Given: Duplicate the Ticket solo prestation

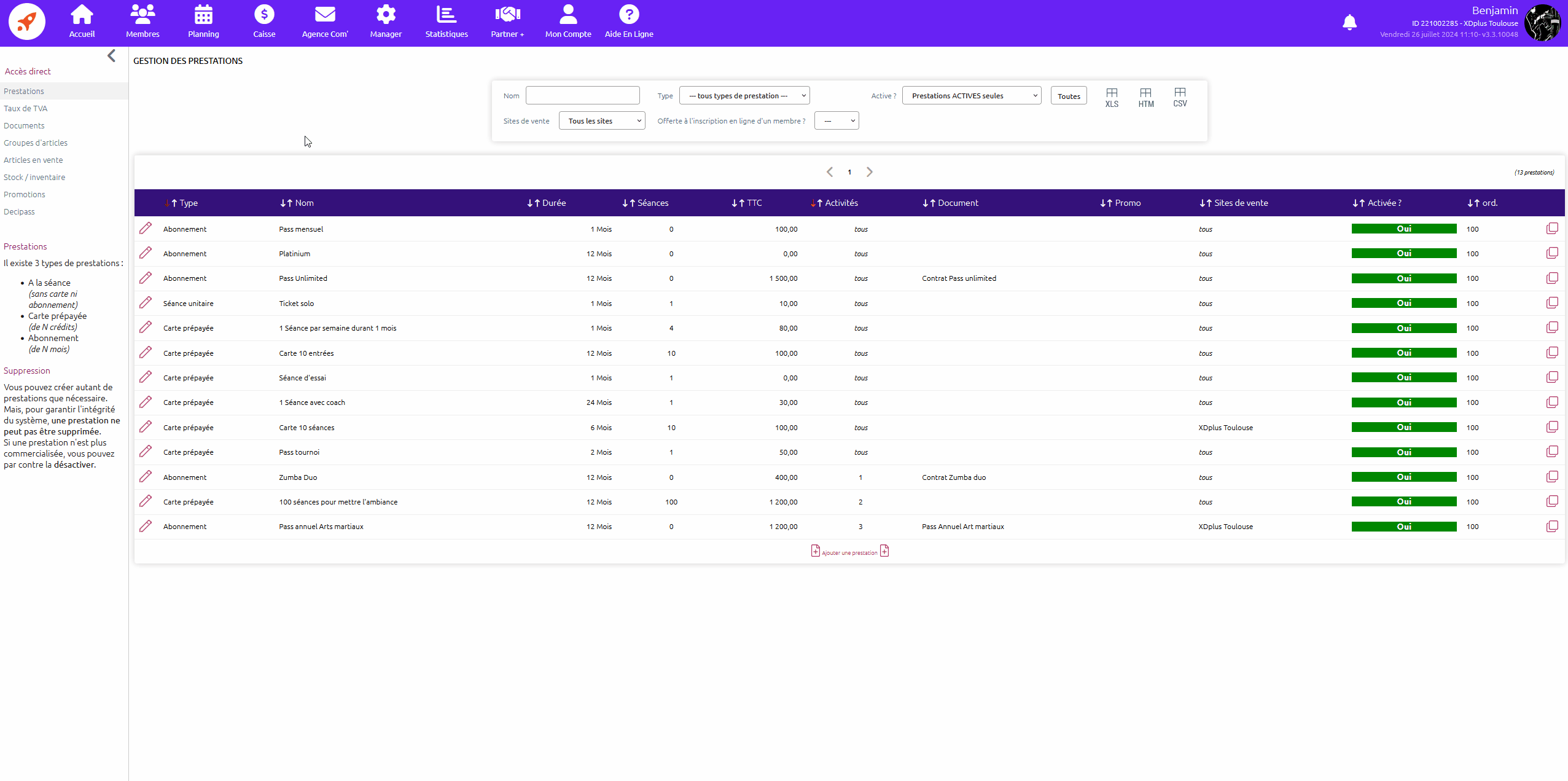Looking at the screenshot, I should click(1552, 303).
